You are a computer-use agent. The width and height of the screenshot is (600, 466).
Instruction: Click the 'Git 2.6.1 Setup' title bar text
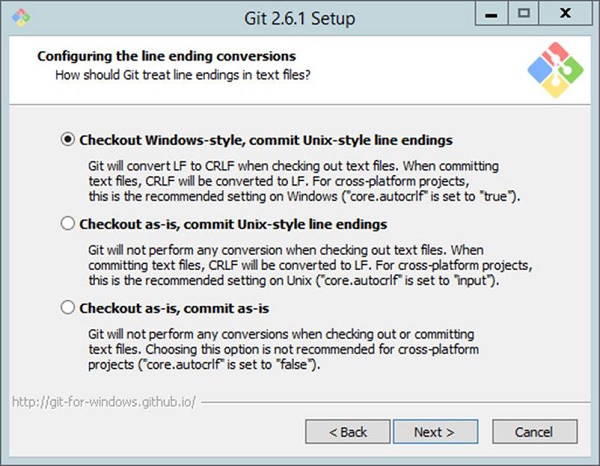(298, 19)
